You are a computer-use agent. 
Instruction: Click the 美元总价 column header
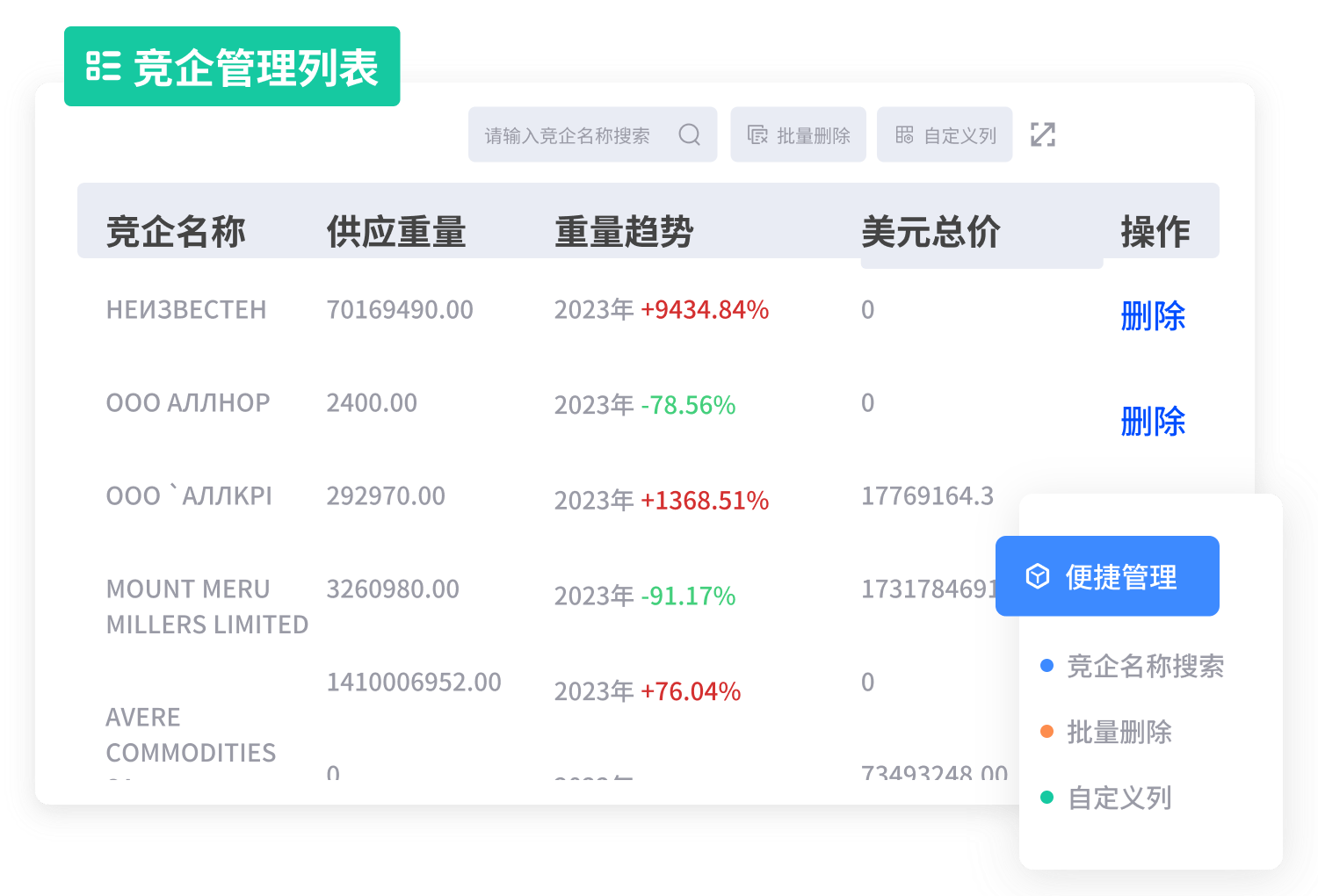pos(931,232)
